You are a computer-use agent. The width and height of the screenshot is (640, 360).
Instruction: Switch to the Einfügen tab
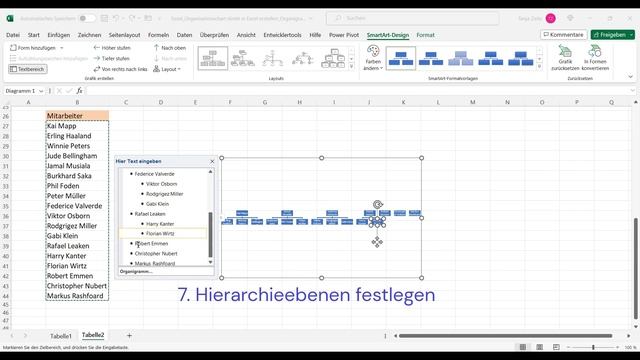(58, 35)
